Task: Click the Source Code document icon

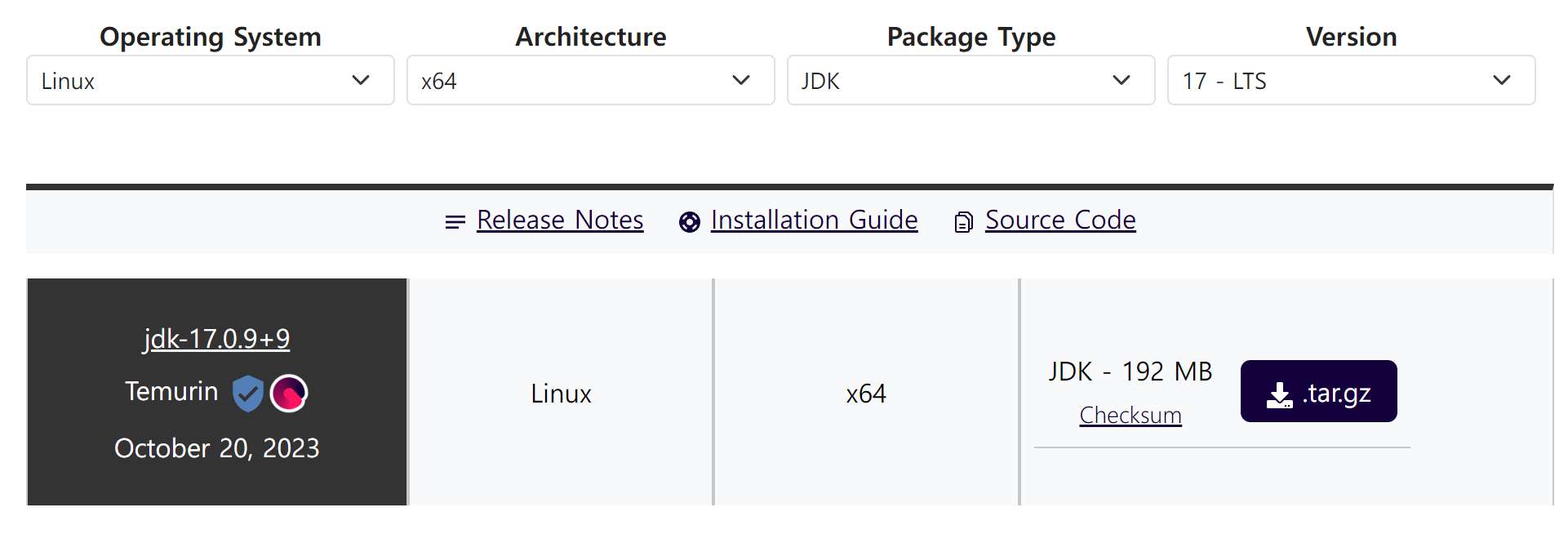Action: pyautogui.click(x=964, y=222)
